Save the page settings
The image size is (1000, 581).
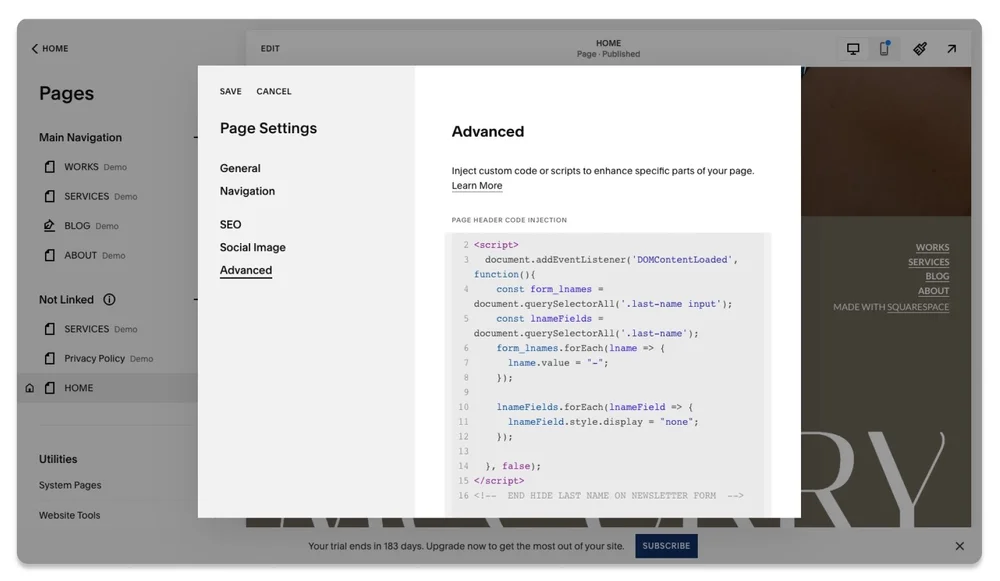click(x=230, y=91)
